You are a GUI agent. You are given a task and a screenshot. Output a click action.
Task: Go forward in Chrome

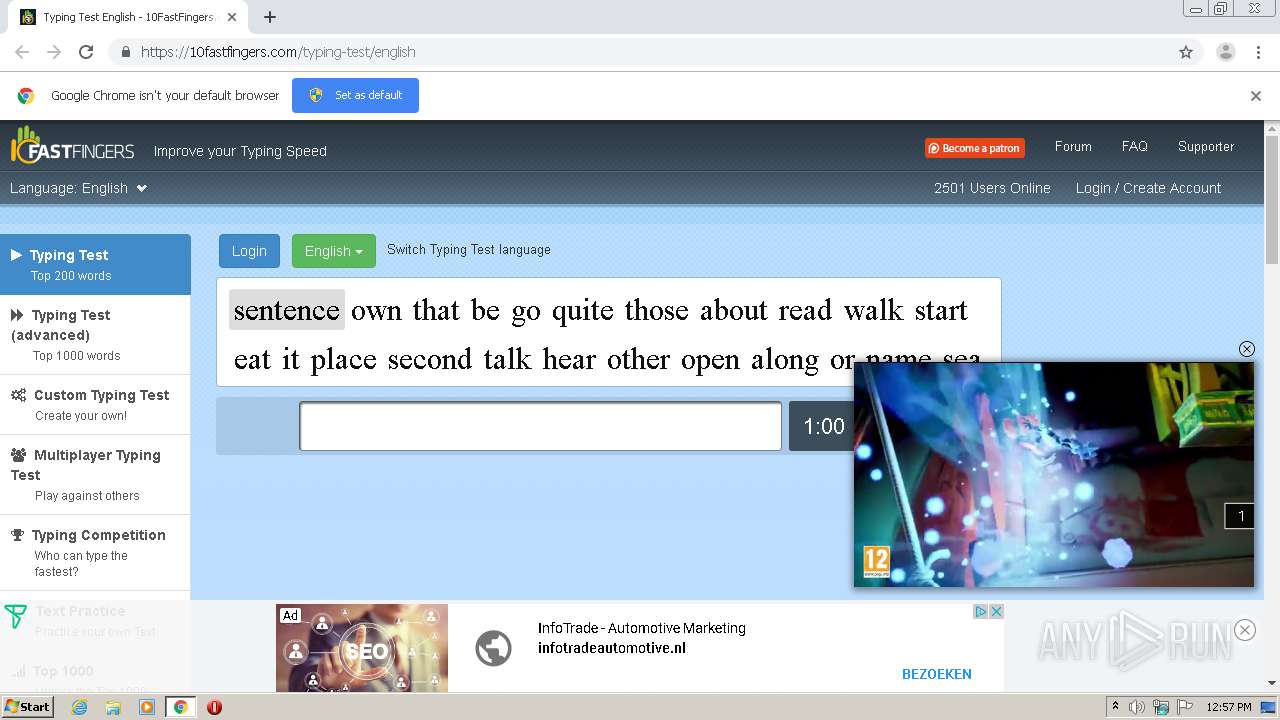[x=54, y=52]
